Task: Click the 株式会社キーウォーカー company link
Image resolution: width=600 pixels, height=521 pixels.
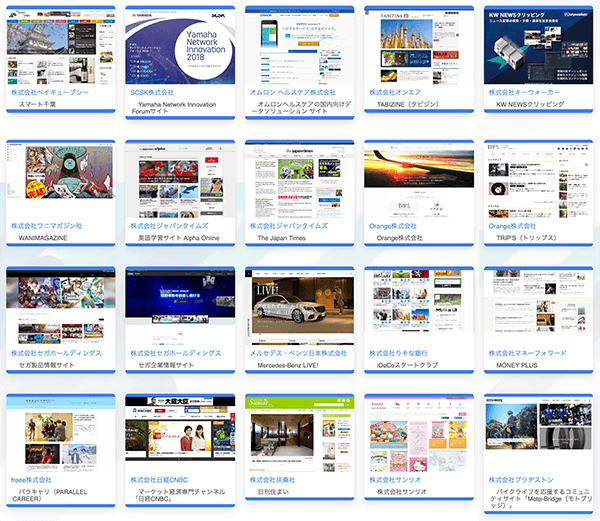Action: (524, 92)
